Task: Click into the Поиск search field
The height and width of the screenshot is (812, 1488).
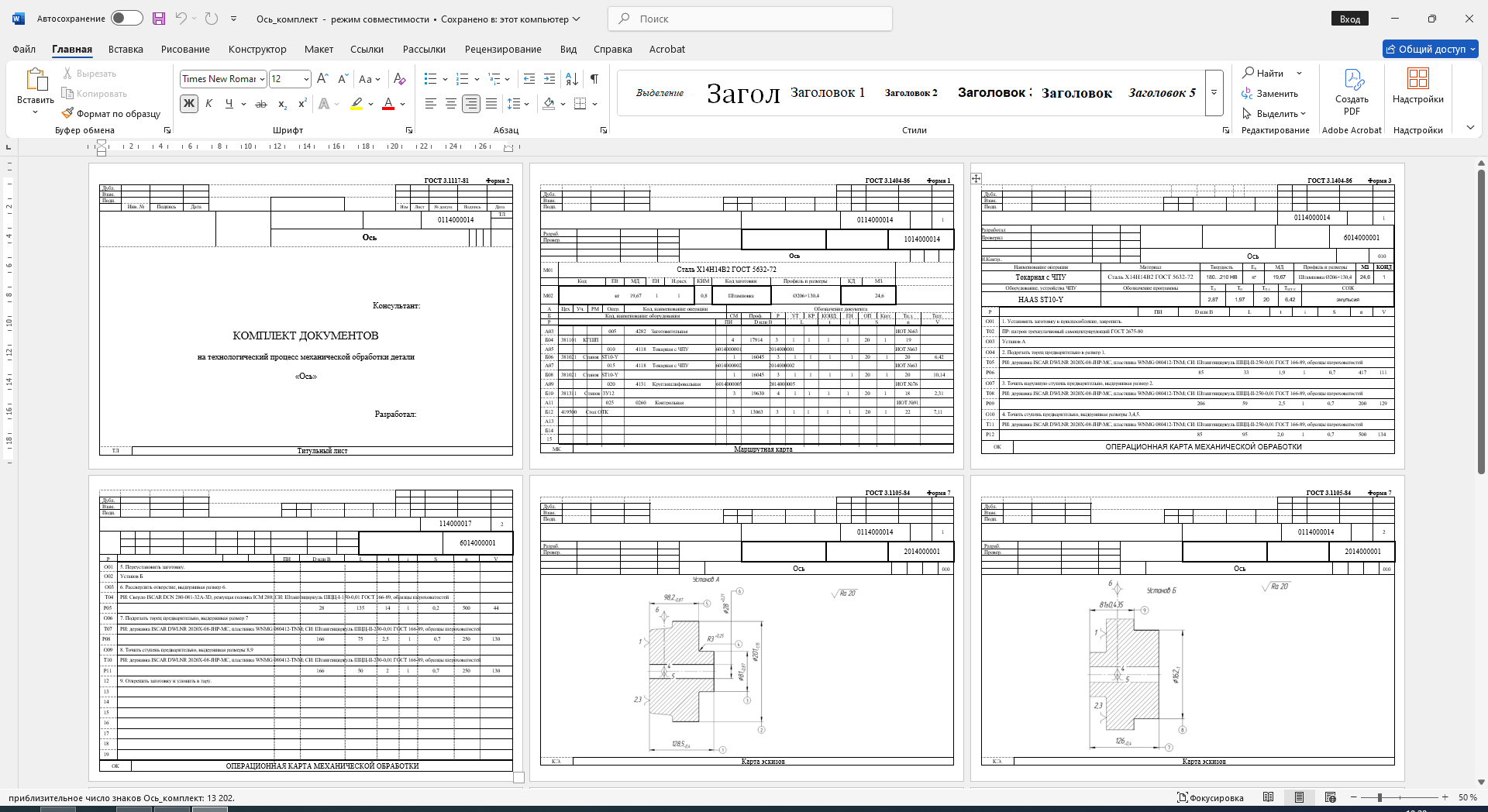Action: [x=750, y=19]
